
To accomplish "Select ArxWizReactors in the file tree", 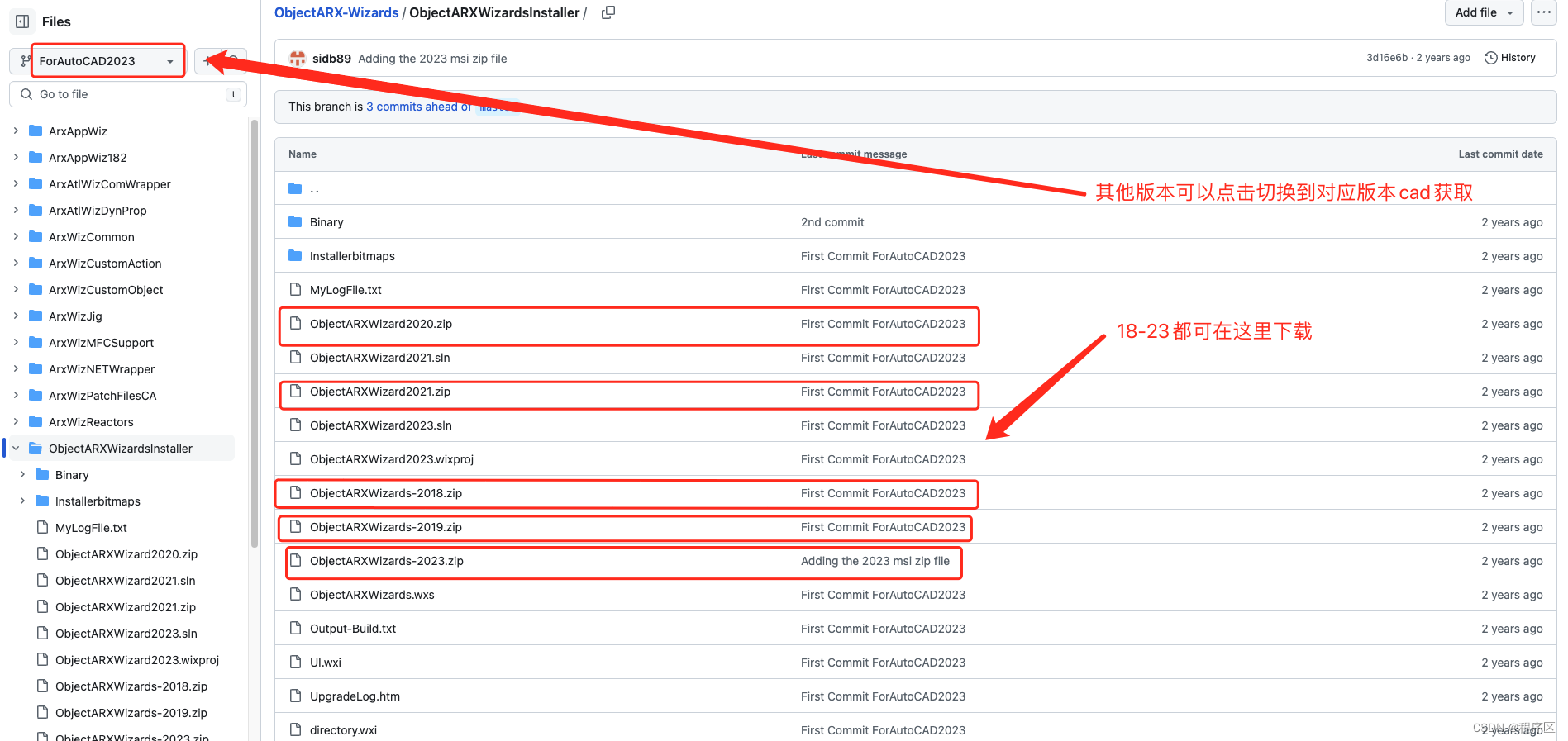I will 91,422.
